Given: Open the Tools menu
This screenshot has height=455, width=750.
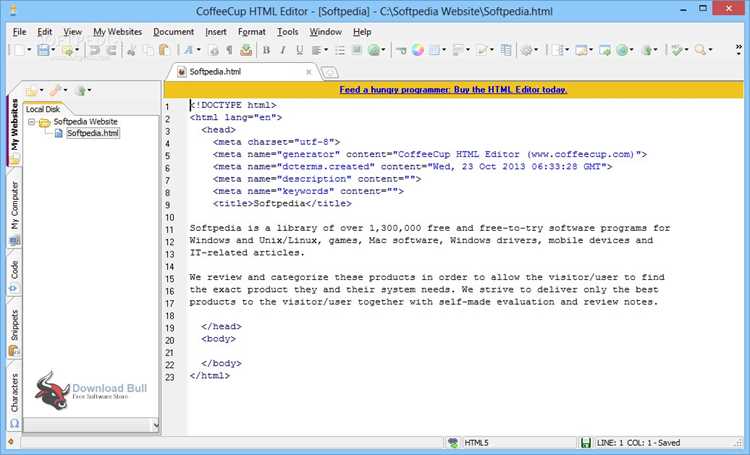Looking at the screenshot, I should click(x=287, y=32).
